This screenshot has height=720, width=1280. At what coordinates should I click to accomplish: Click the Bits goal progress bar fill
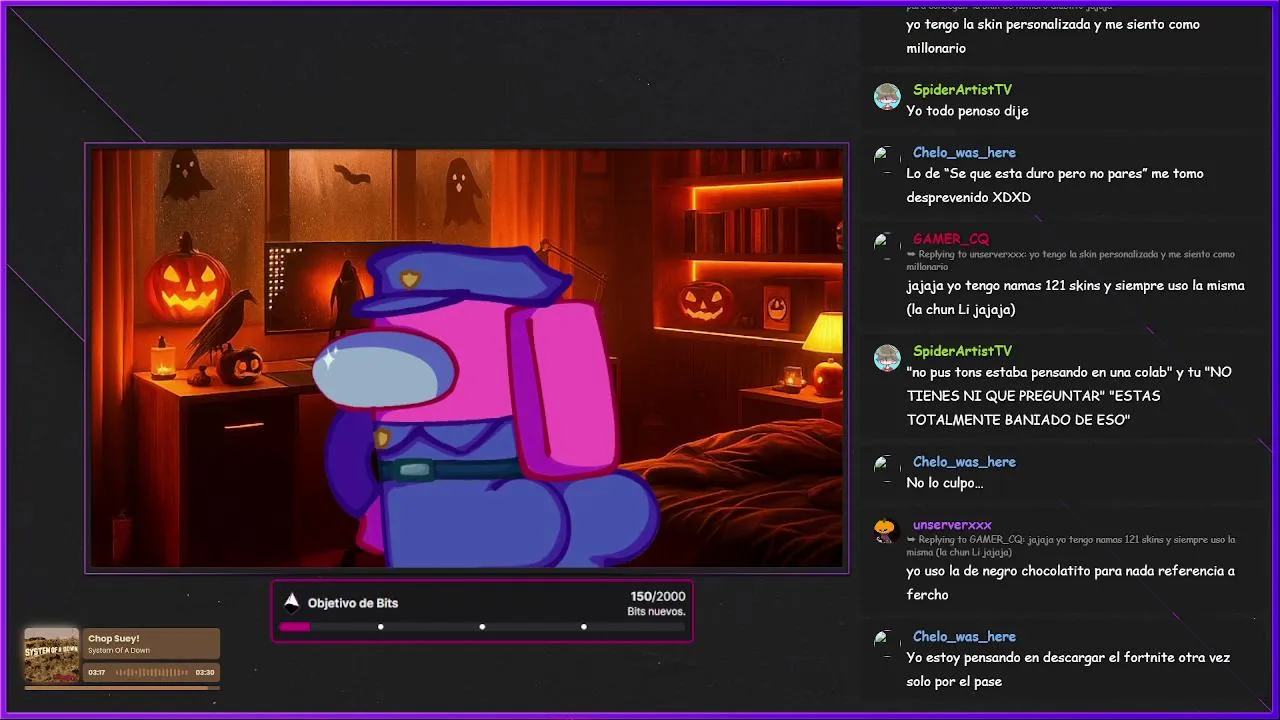[x=294, y=627]
